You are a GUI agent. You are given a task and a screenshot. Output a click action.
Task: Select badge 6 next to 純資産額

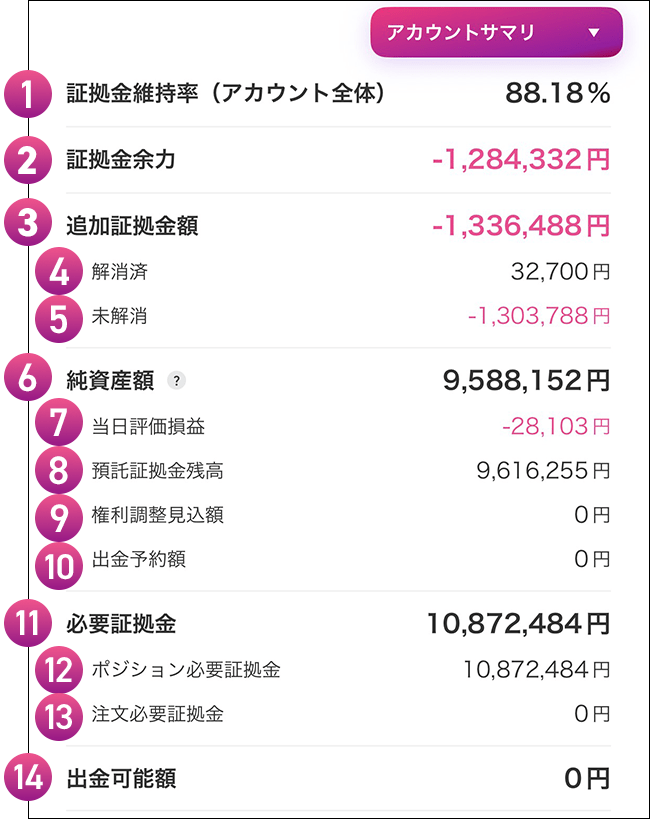coord(27,378)
